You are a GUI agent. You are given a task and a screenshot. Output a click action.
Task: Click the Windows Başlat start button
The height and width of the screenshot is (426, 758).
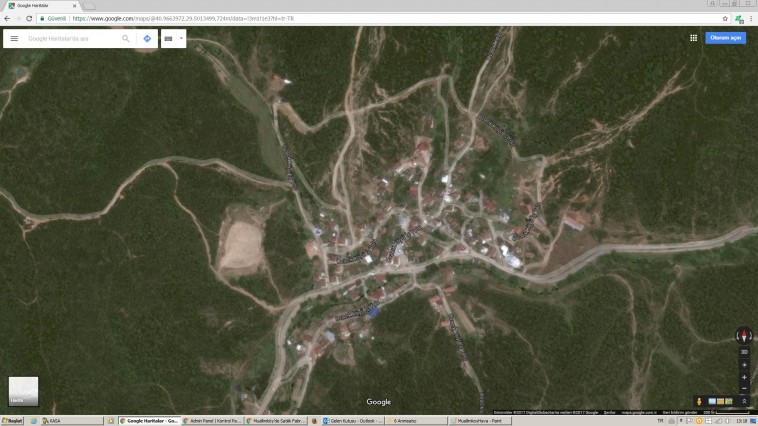click(13, 421)
